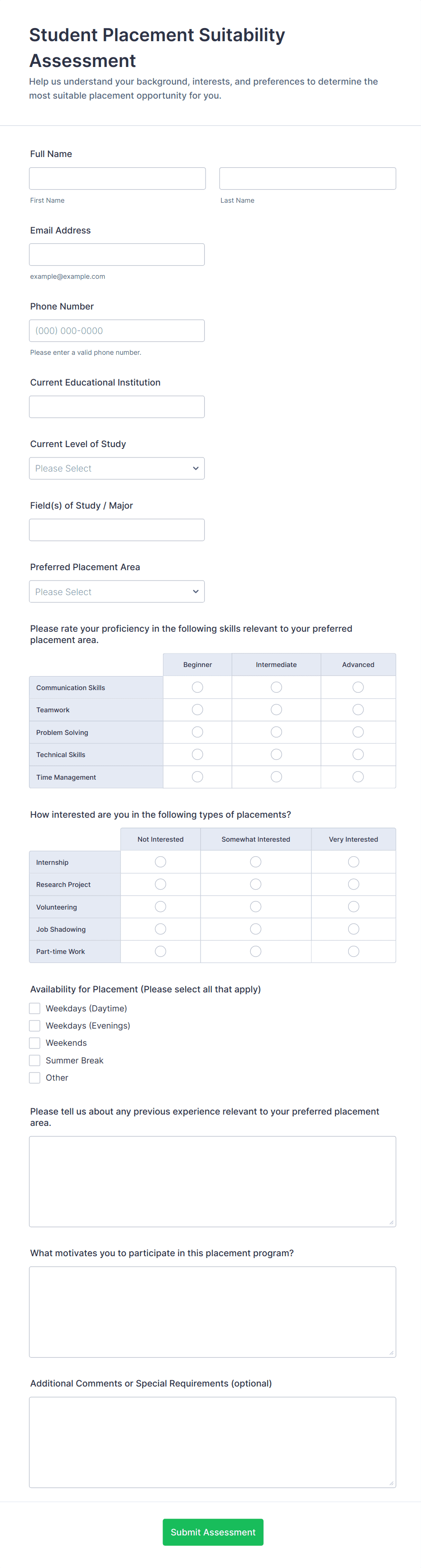Rate Communication Skills as Advanced
Image resolution: width=421 pixels, height=1568 pixels.
click(358, 687)
